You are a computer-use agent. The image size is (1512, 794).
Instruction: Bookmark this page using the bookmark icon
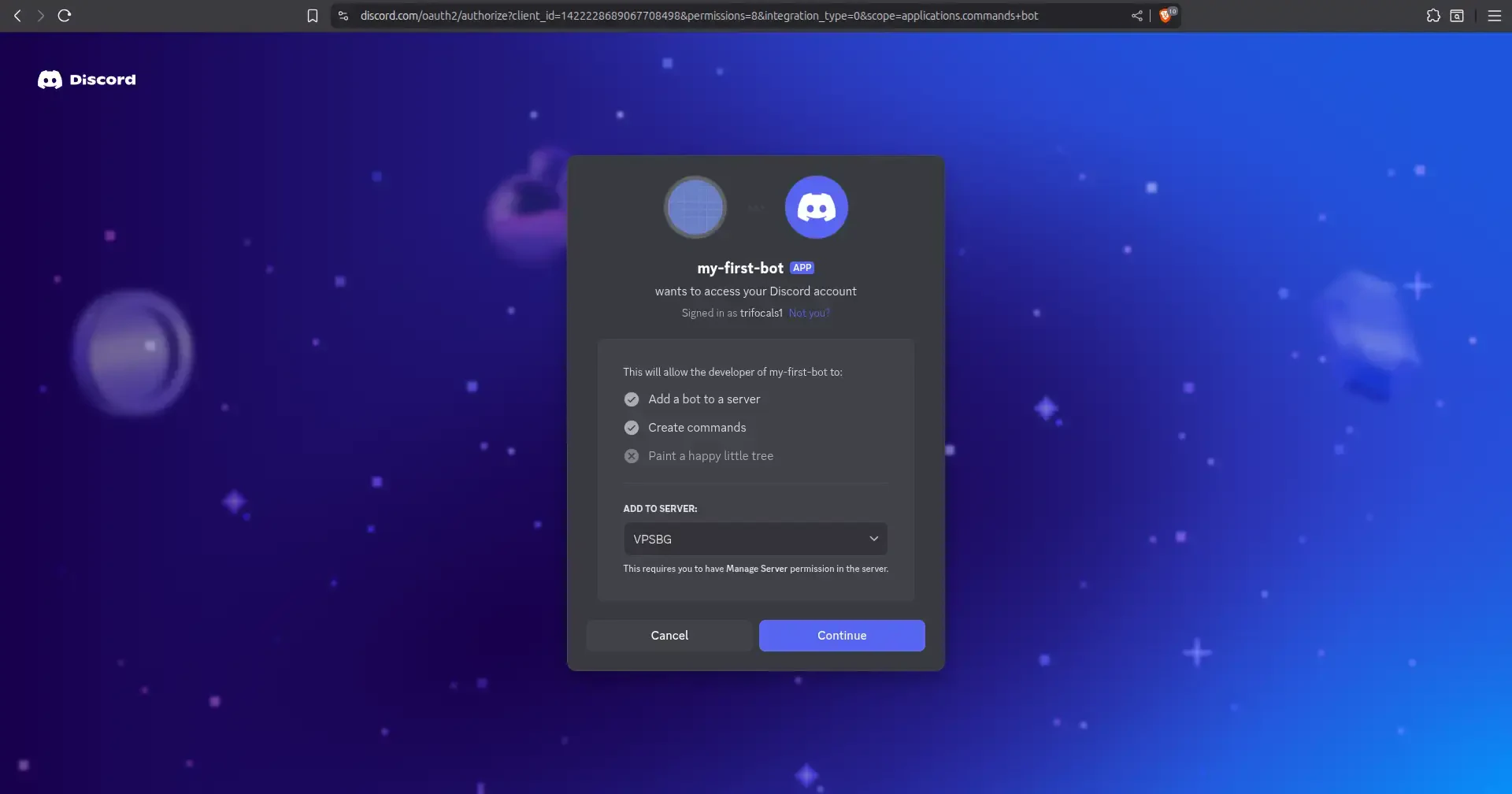point(313,16)
